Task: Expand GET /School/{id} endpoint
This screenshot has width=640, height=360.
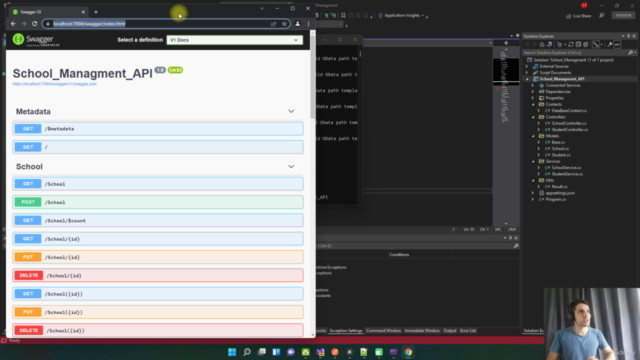Action: pyautogui.click(x=158, y=239)
